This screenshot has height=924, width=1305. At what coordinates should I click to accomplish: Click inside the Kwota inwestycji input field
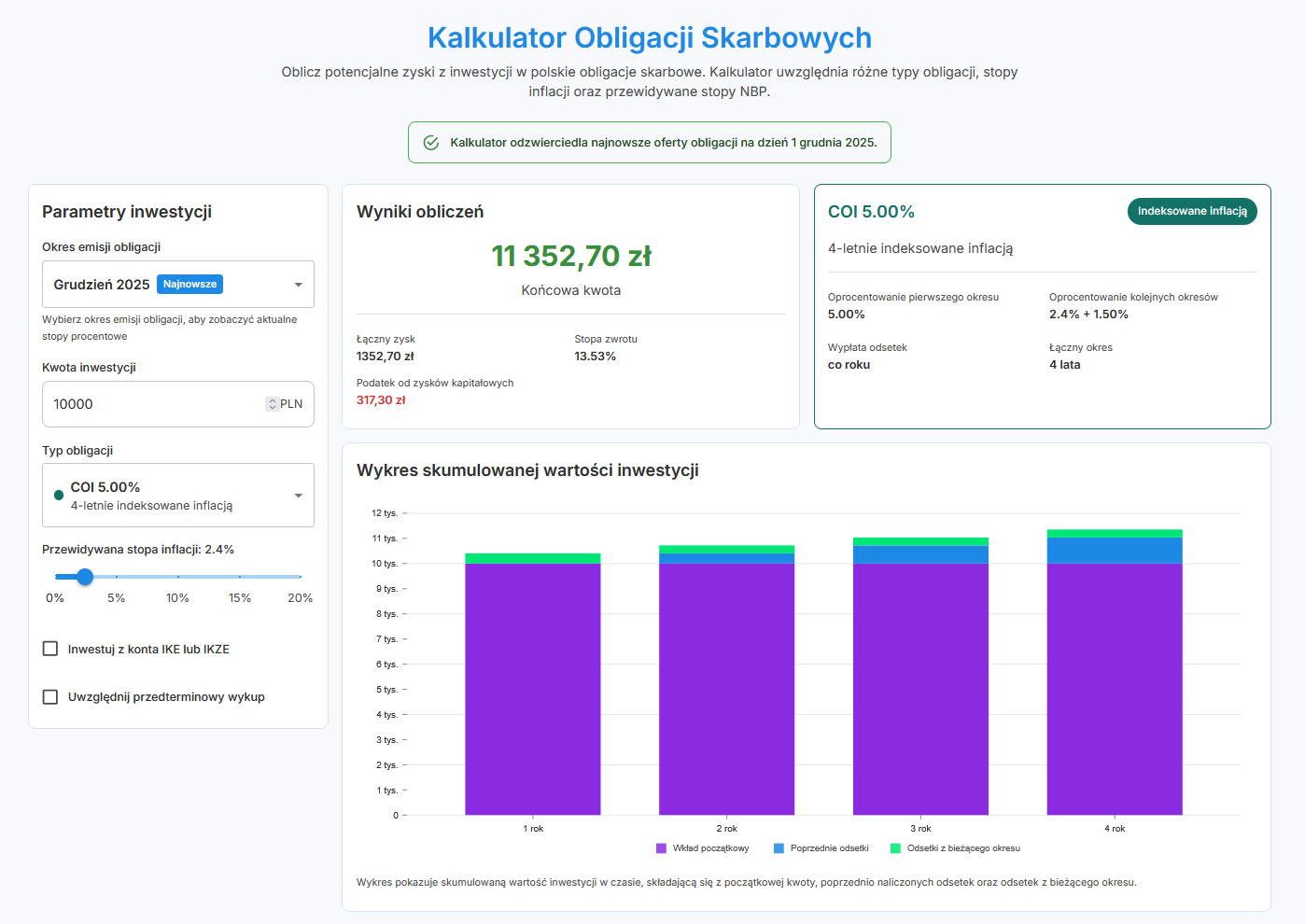140,403
